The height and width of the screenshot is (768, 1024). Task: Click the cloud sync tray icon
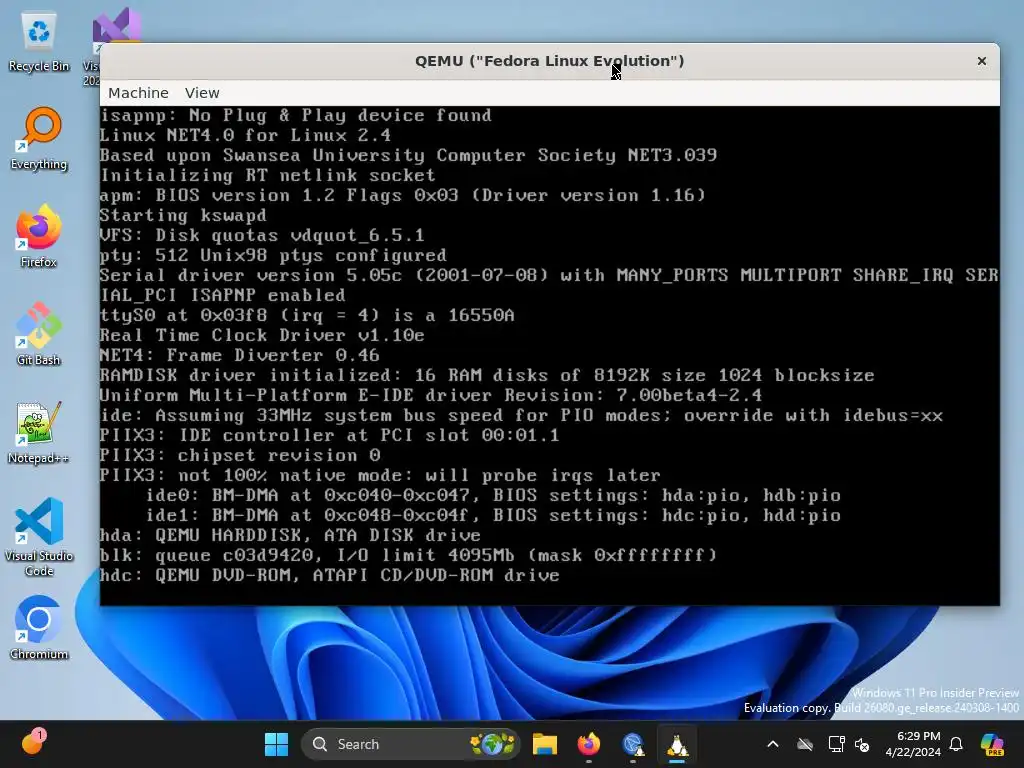pos(805,744)
